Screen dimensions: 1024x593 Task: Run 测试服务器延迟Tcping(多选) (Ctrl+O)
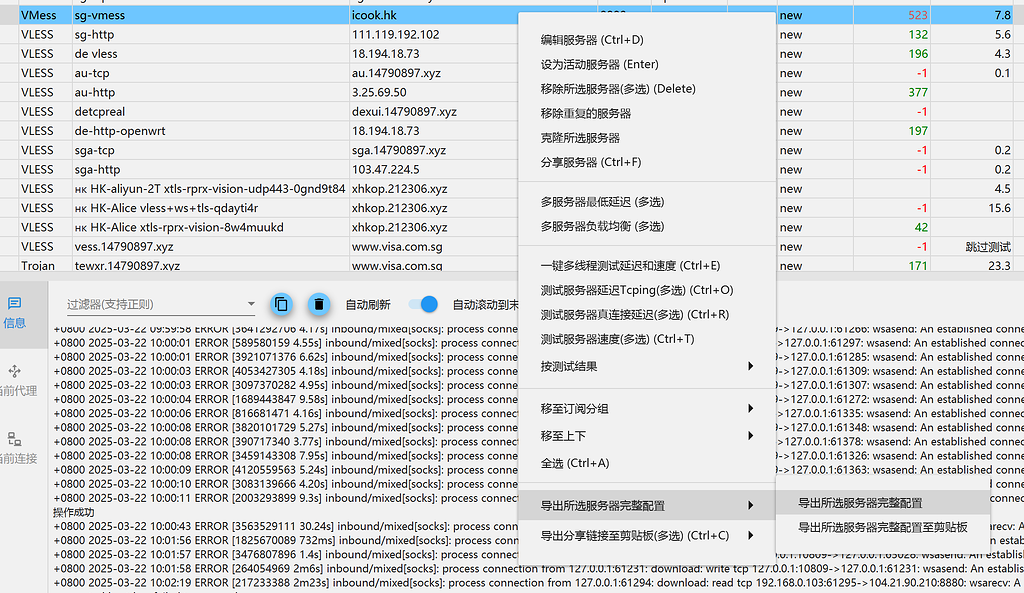647,290
